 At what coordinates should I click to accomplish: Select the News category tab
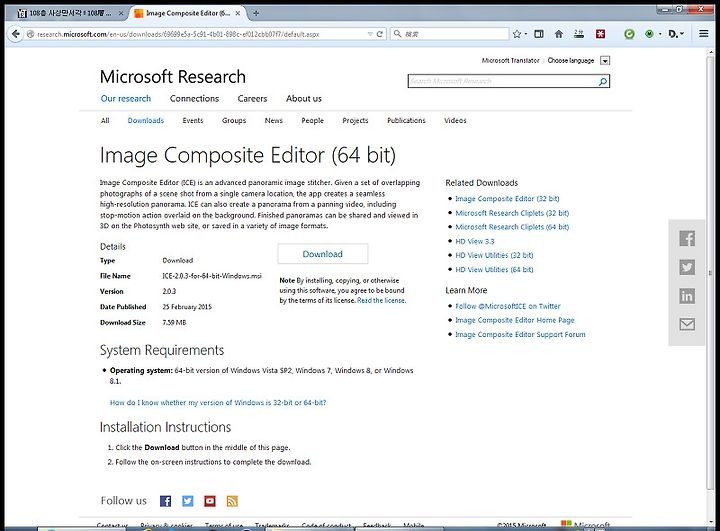click(274, 120)
